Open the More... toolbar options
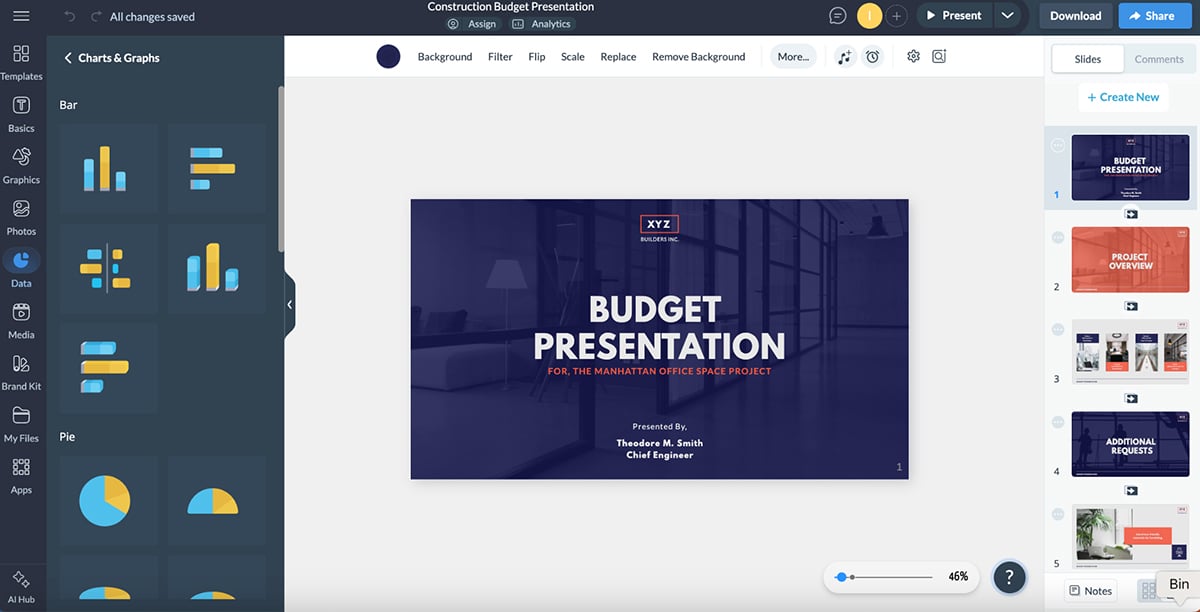The height and width of the screenshot is (612, 1200). pos(793,57)
